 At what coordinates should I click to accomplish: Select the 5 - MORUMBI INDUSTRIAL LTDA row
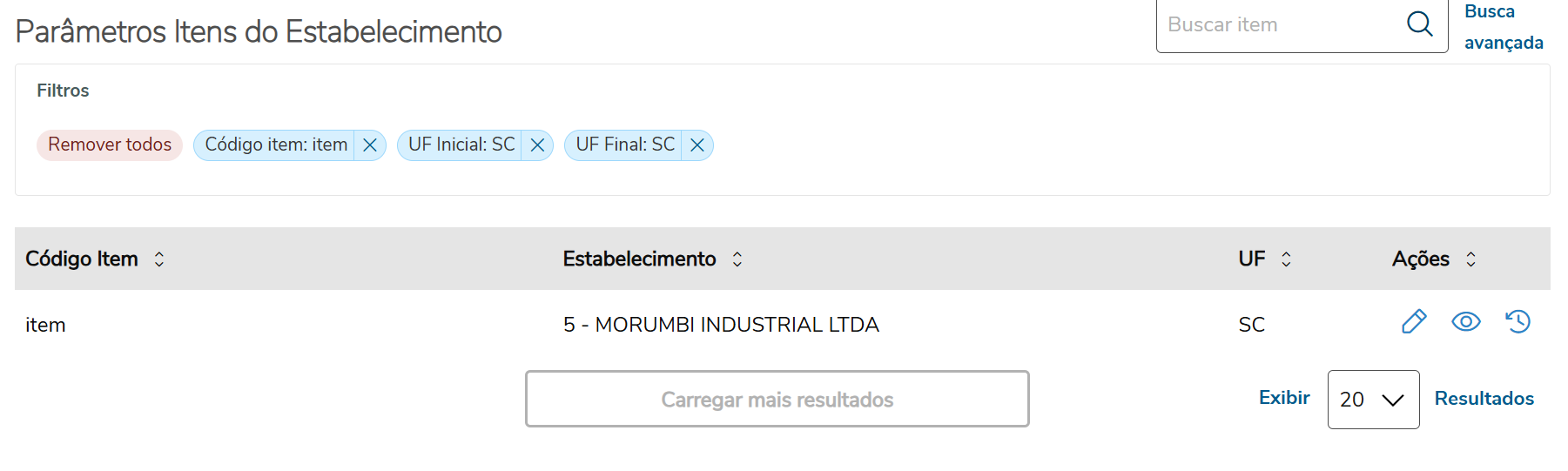[x=721, y=325]
